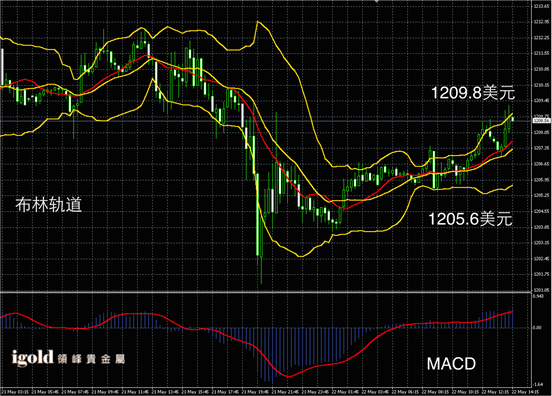
Task: Select the 1209.8美元 annotation label
Action: 473,93
